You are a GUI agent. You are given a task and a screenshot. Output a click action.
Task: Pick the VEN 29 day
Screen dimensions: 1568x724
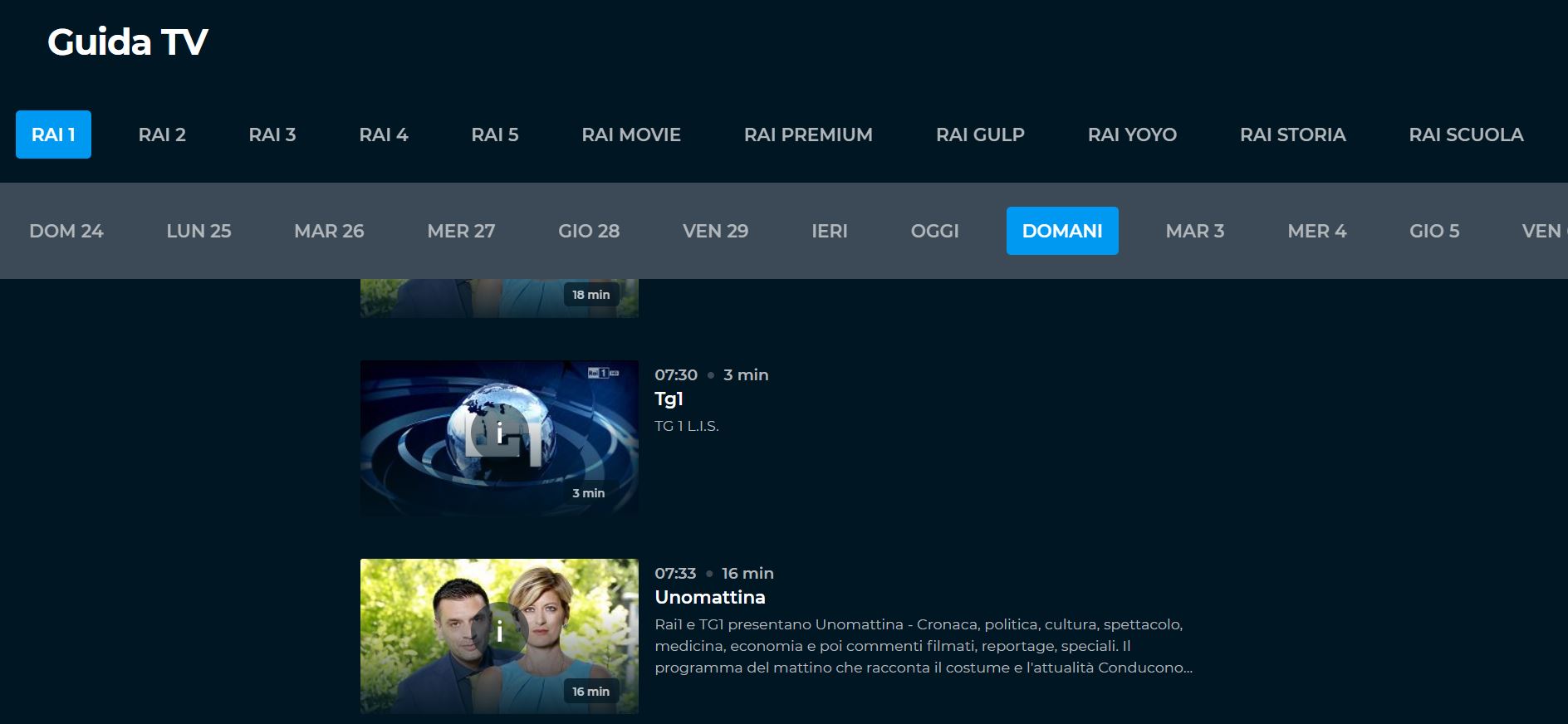tap(715, 231)
